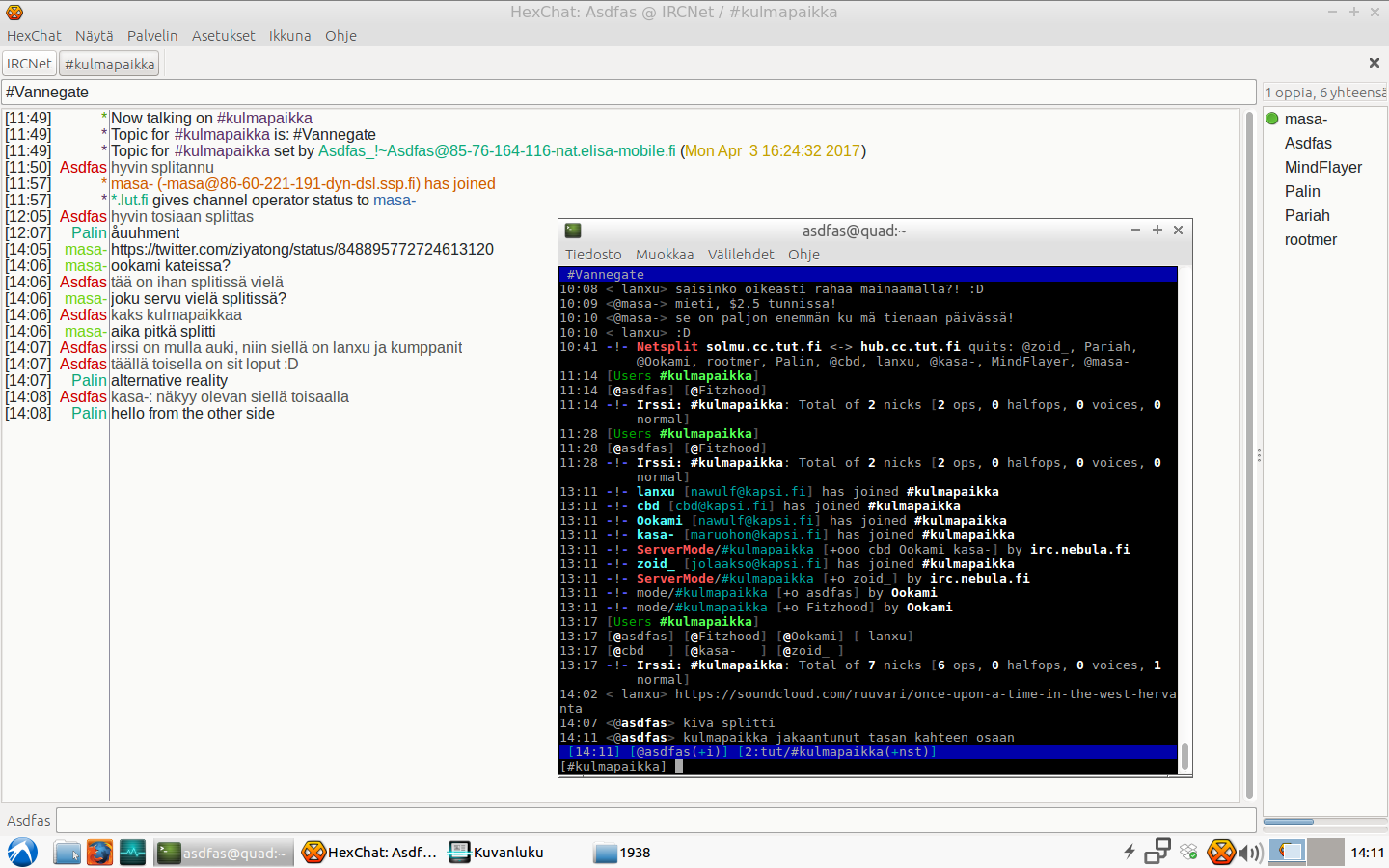The height and width of the screenshot is (868, 1389).
Task: Click the green operator dot beside masa-
Action: [x=1272, y=119]
